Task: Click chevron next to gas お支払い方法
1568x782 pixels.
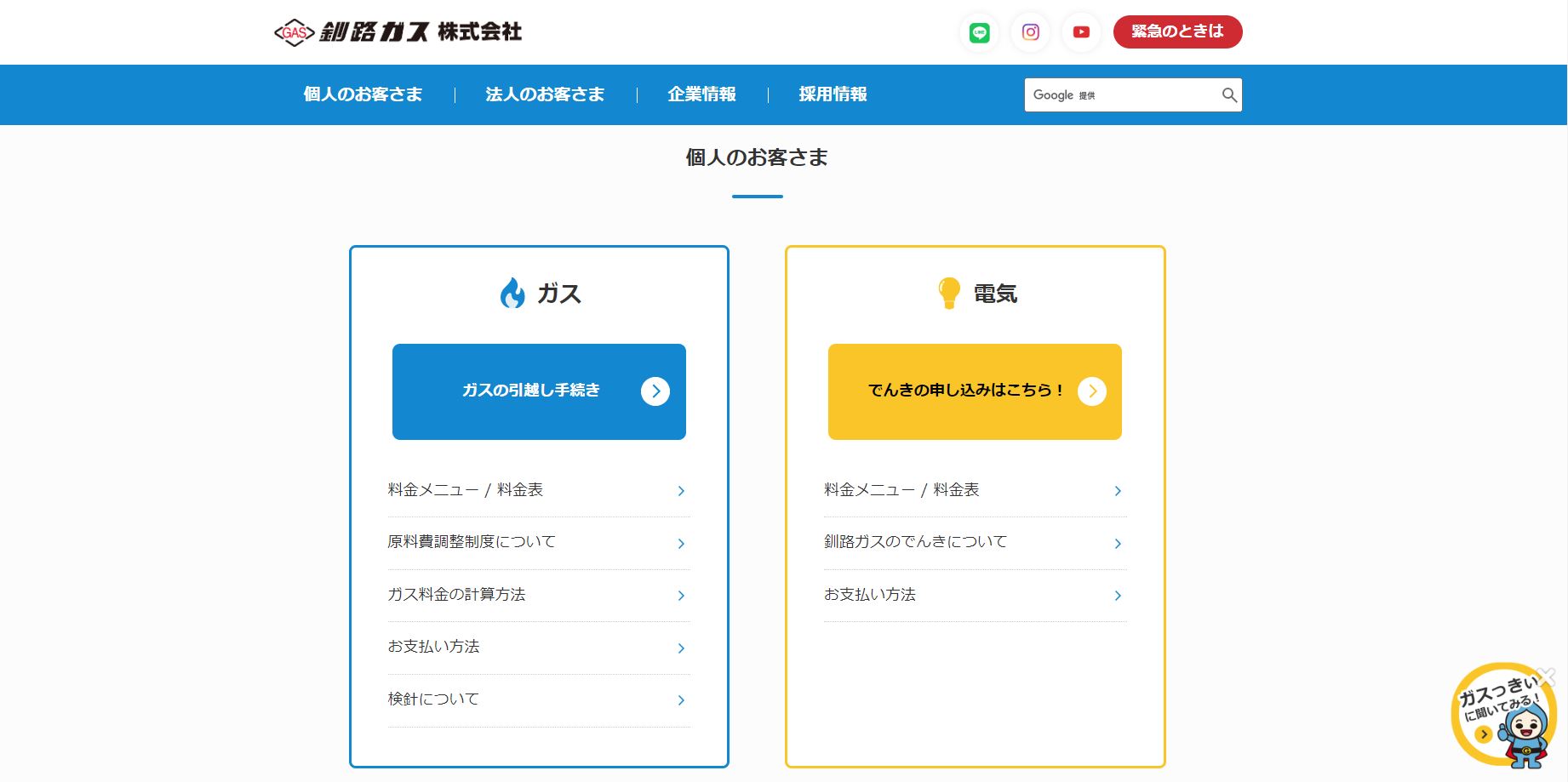Action: (681, 648)
